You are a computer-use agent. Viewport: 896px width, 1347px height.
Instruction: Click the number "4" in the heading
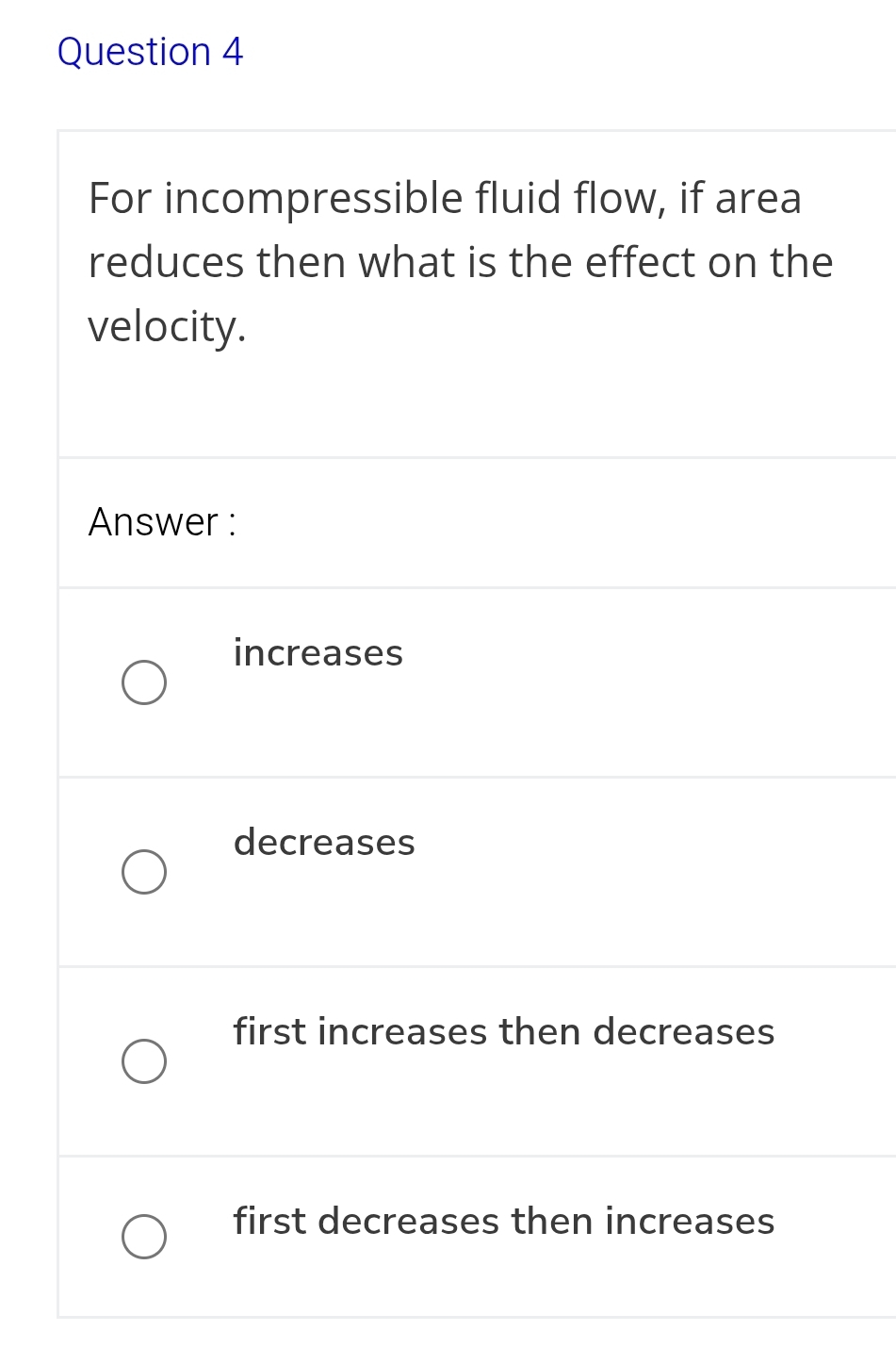tap(233, 52)
